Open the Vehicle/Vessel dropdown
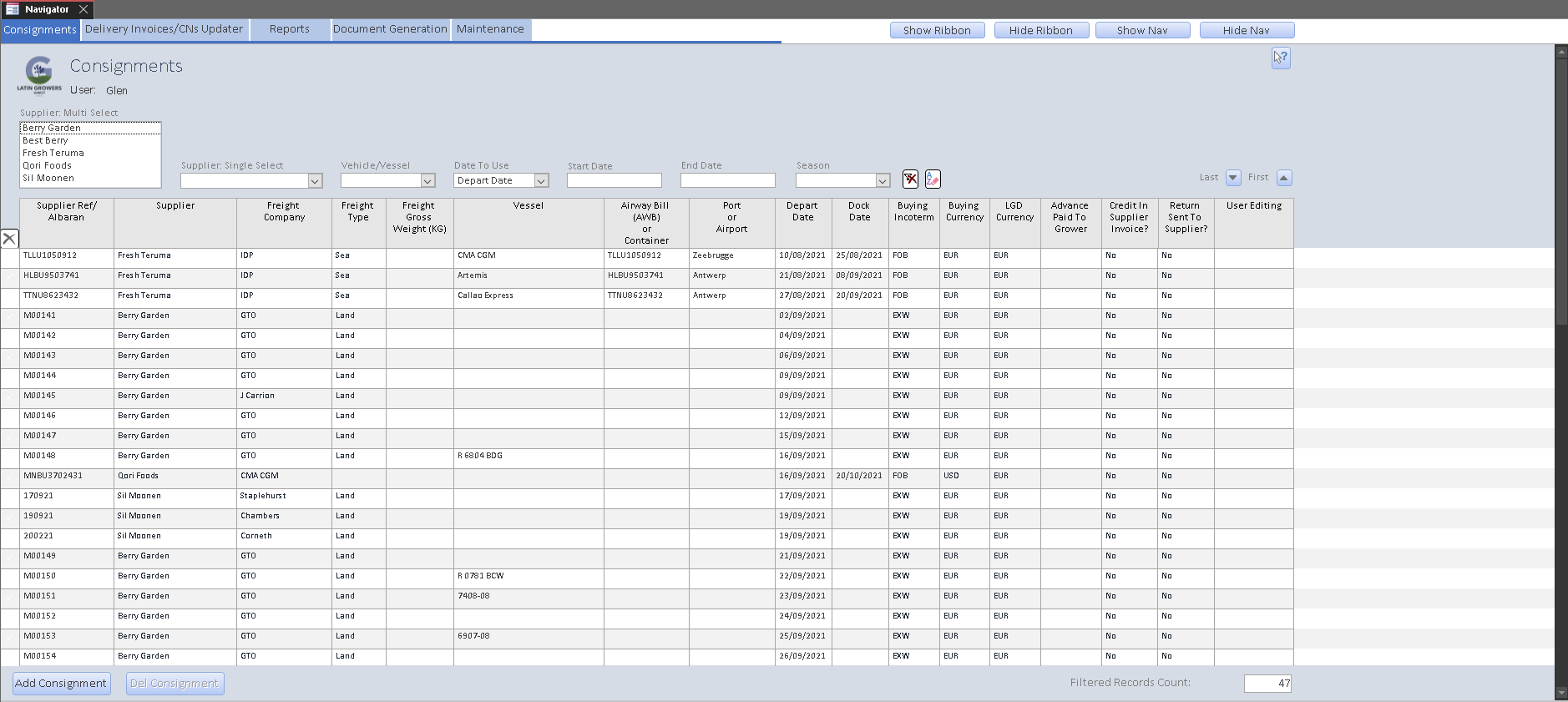The image size is (1568, 702). point(427,181)
